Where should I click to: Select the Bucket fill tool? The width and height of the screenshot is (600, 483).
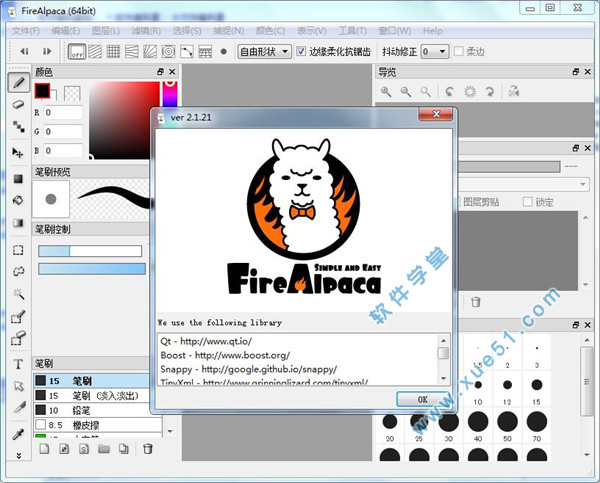tap(18, 201)
